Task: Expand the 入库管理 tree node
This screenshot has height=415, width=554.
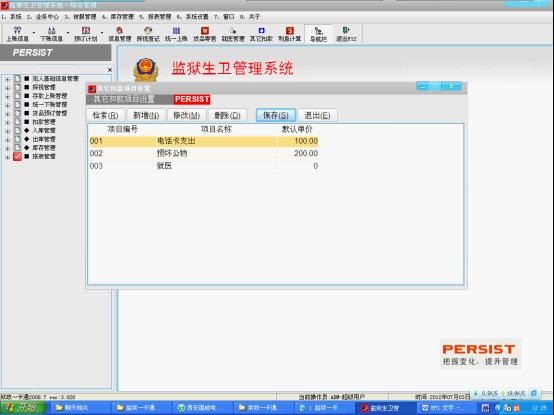Action: pyautogui.click(x=7, y=131)
